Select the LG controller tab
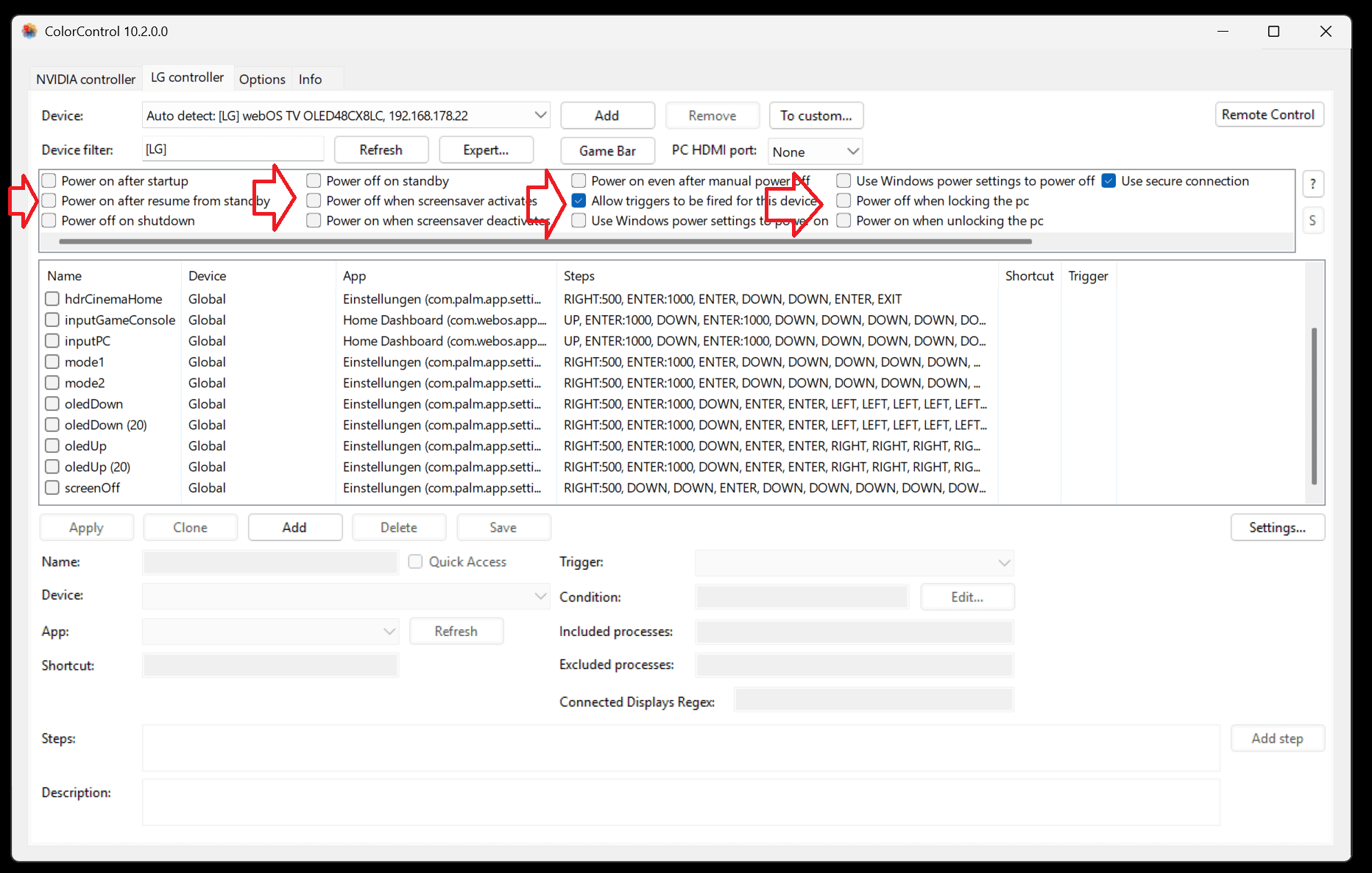Viewport: 1372px width, 873px height. click(x=188, y=77)
